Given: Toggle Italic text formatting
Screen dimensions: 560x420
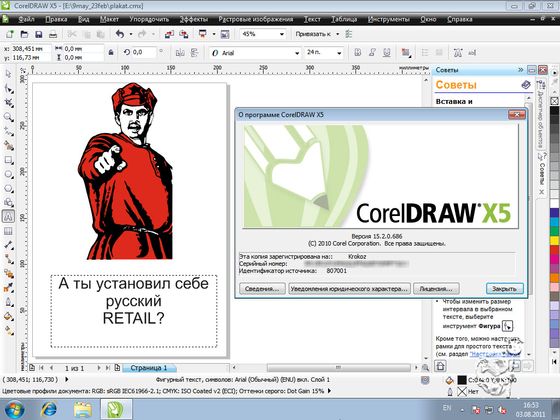Looking at the screenshot, I should point(372,53).
